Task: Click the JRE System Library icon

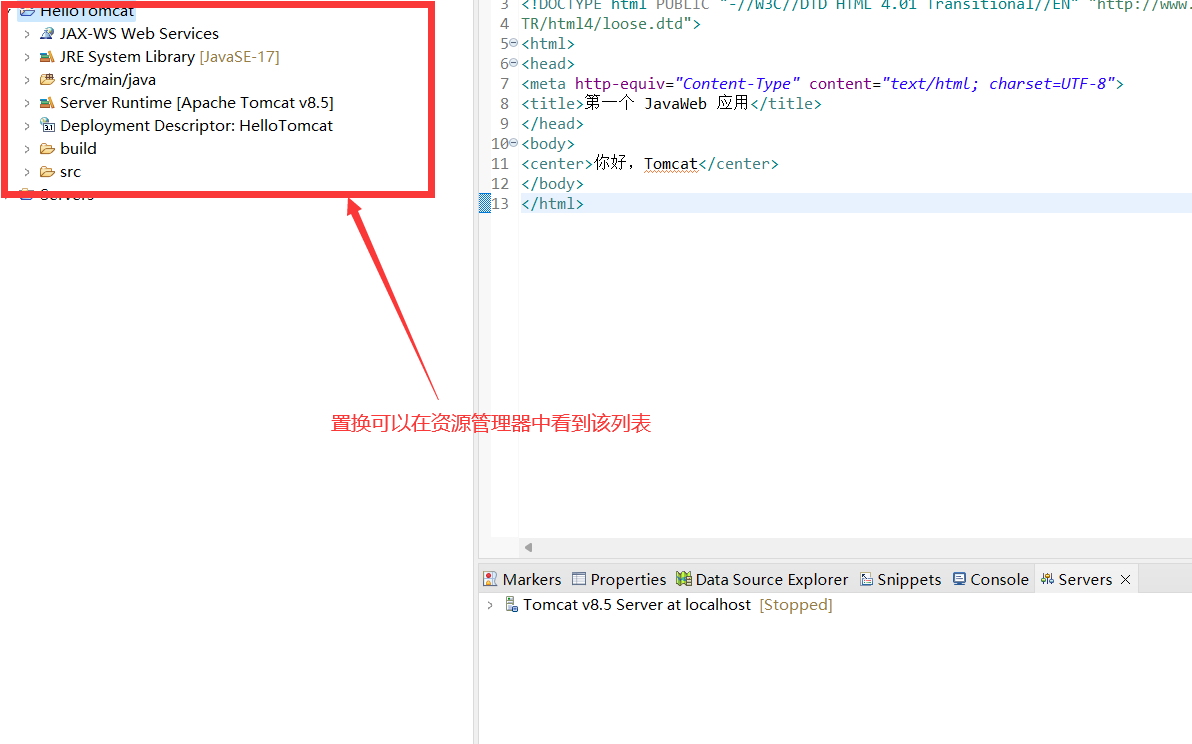Action: (47, 56)
